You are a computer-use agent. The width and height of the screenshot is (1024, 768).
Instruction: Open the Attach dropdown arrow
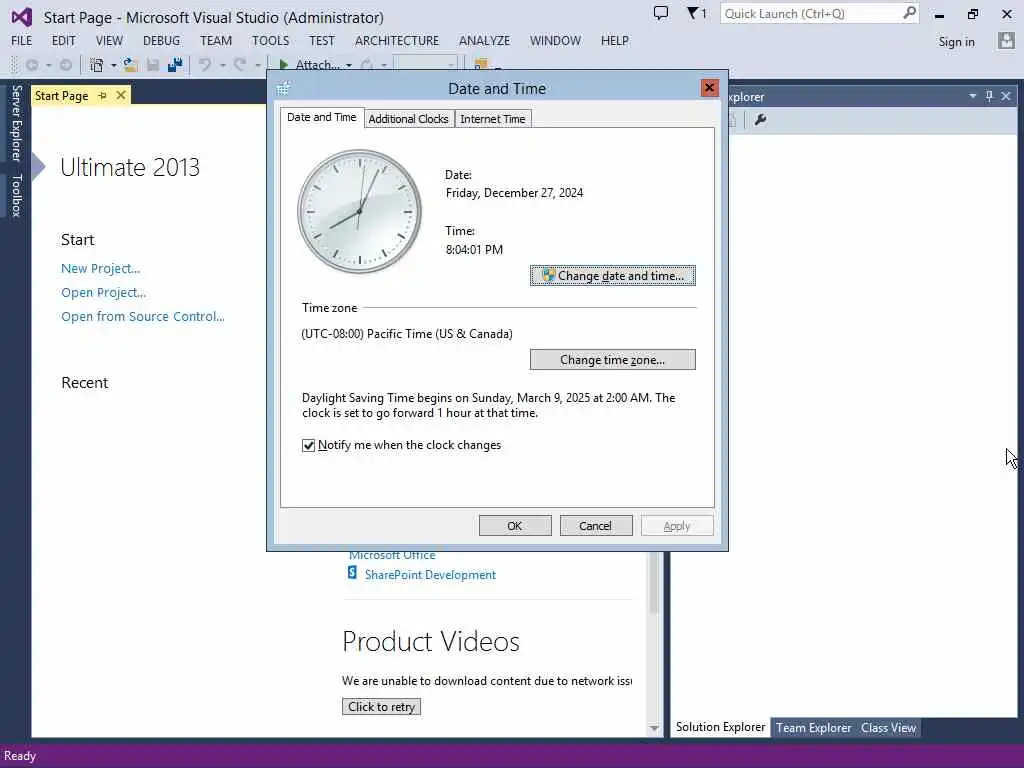click(349, 65)
